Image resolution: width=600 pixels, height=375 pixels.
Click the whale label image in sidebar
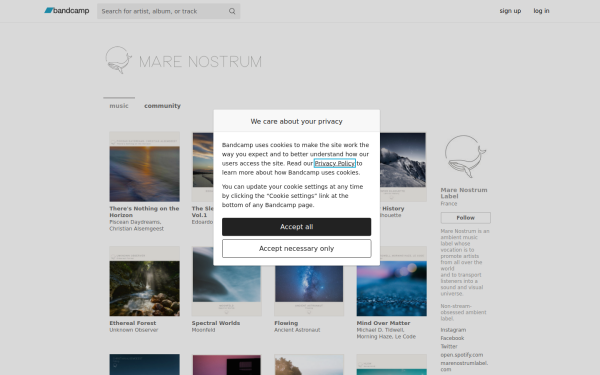(465, 157)
